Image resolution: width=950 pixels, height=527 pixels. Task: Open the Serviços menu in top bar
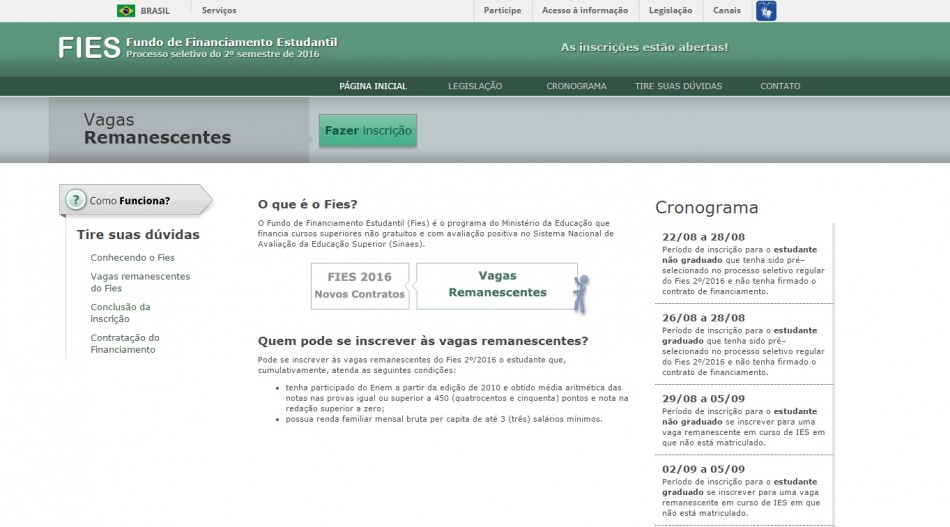(x=219, y=10)
